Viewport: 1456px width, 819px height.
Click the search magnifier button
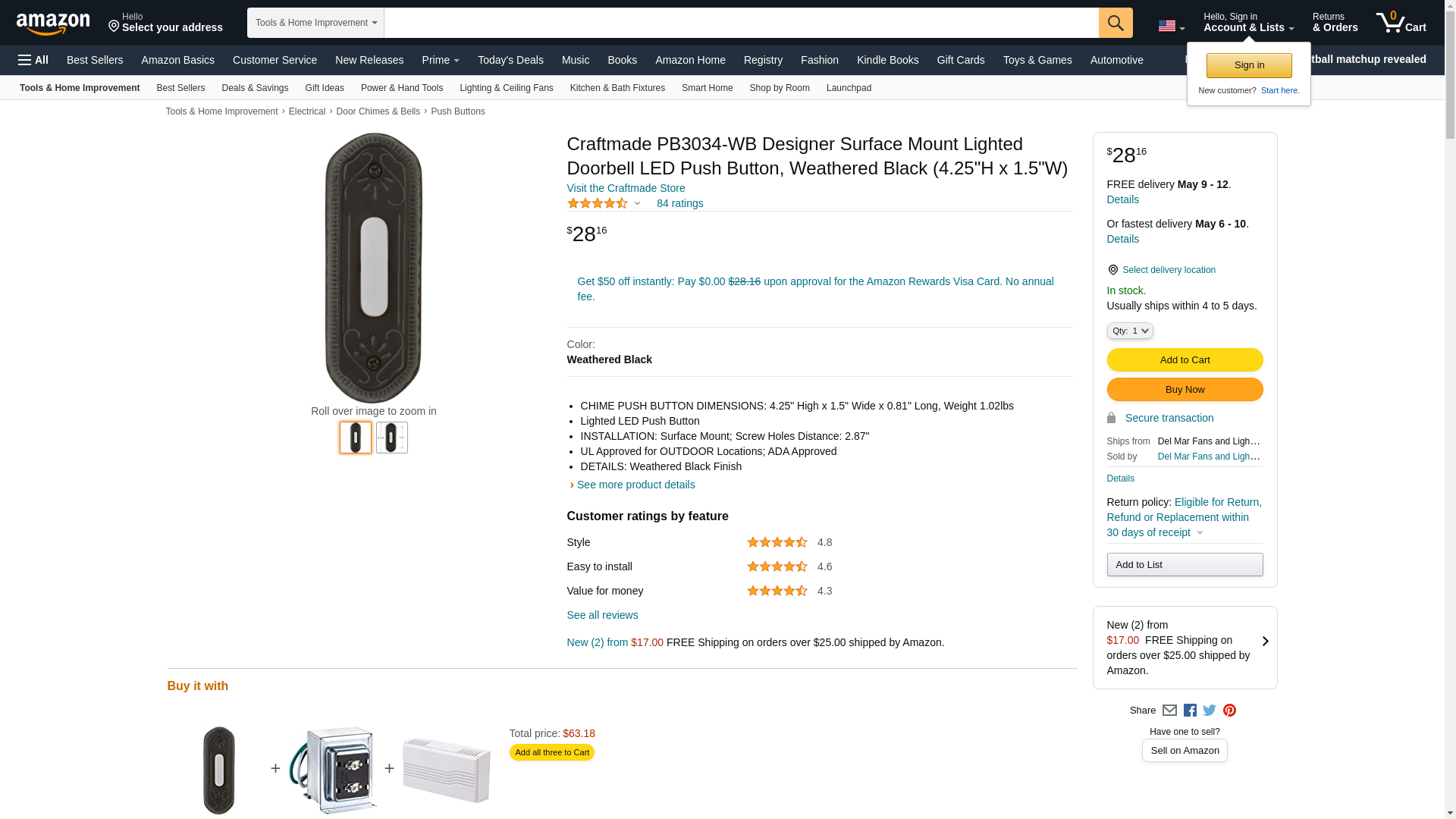[1115, 23]
